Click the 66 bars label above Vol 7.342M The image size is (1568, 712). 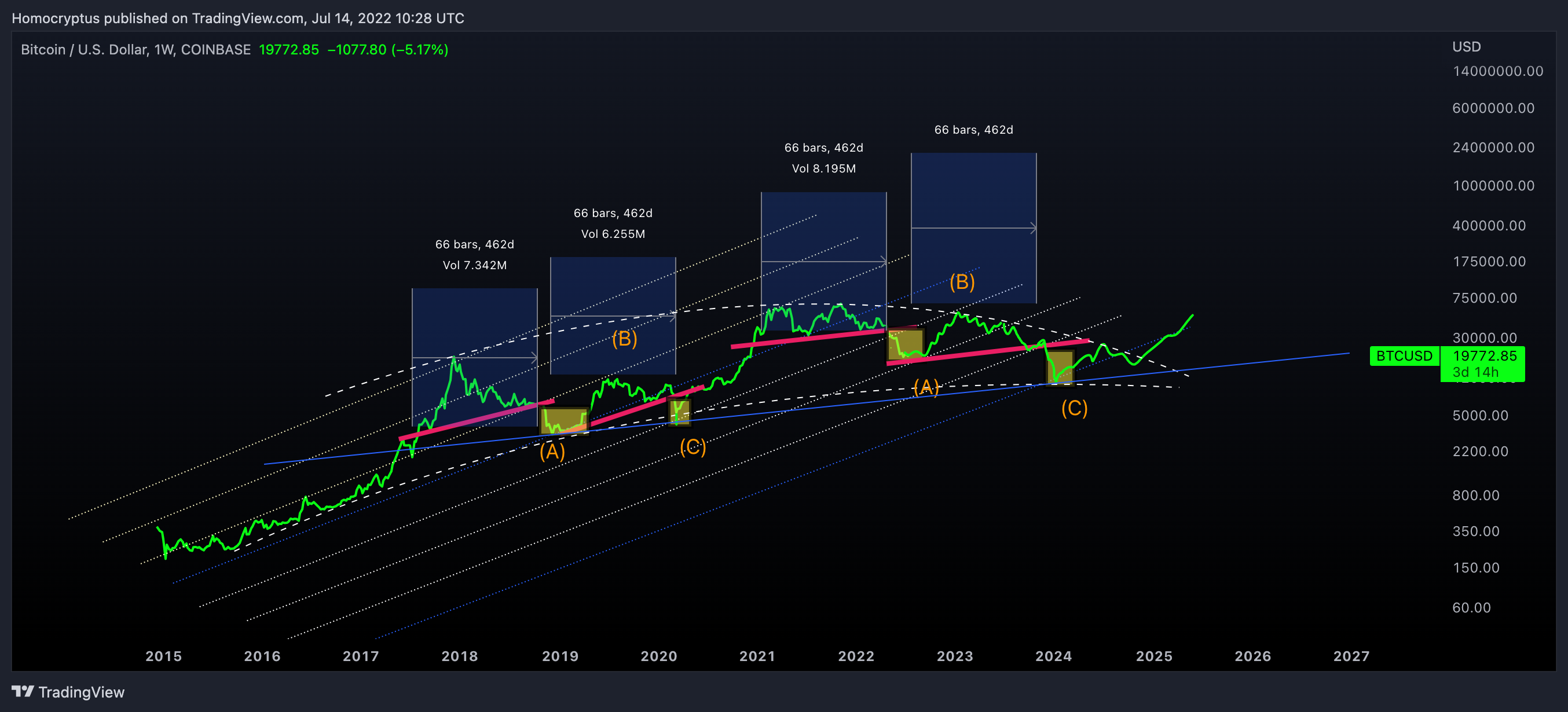tap(475, 245)
